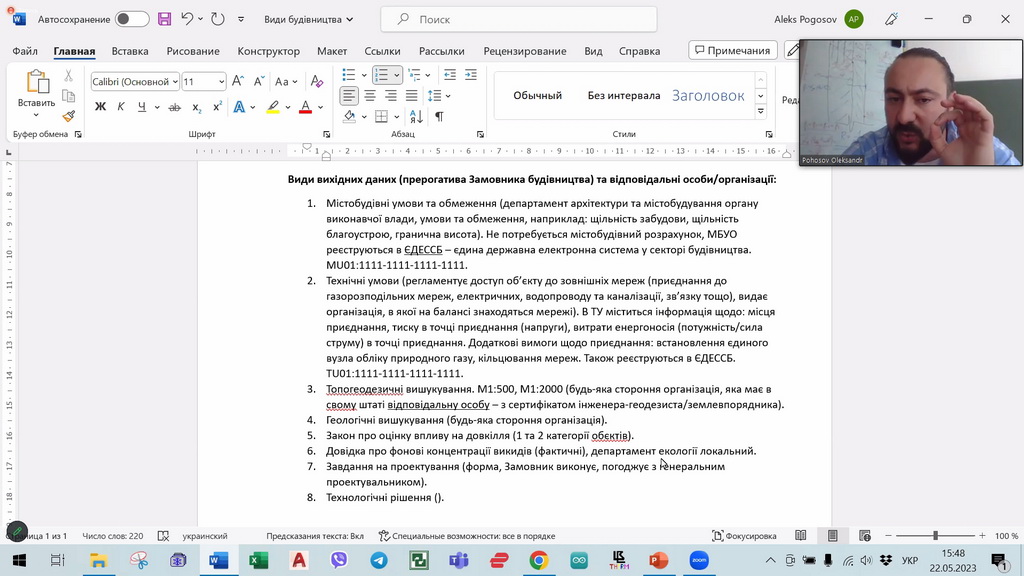Copy selection with the copy icon

(x=69, y=96)
